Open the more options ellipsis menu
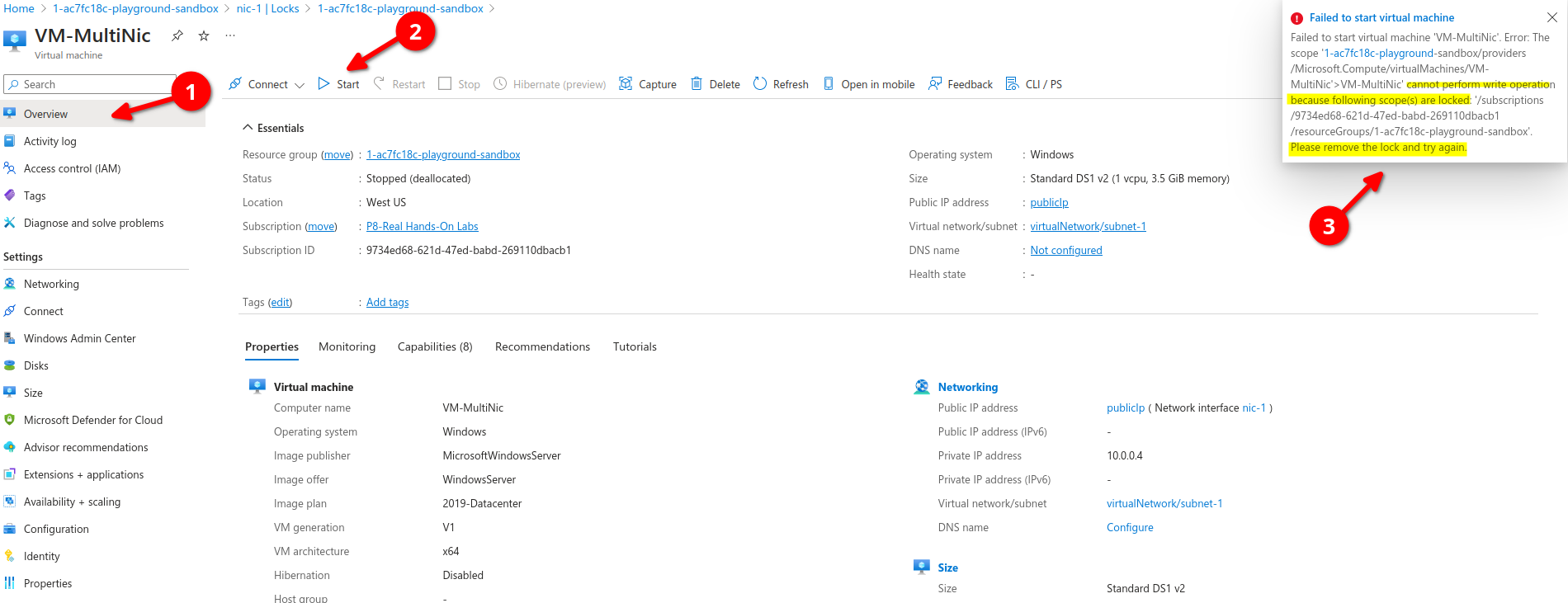Image resolution: width=1568 pixels, height=603 pixels. 230,35
